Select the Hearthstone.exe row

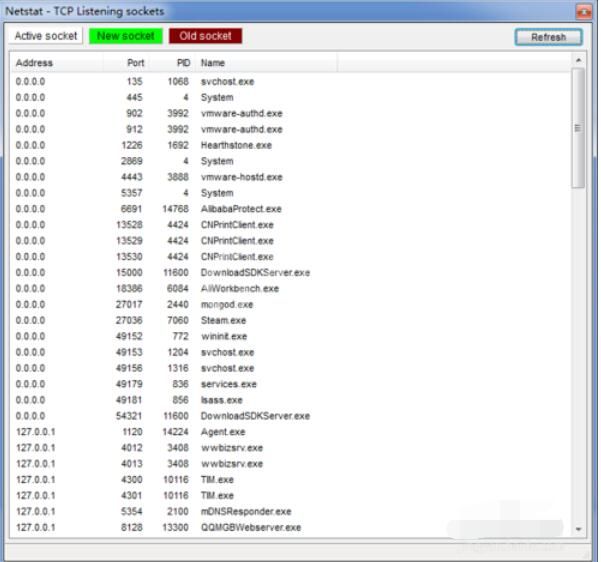coord(291,145)
